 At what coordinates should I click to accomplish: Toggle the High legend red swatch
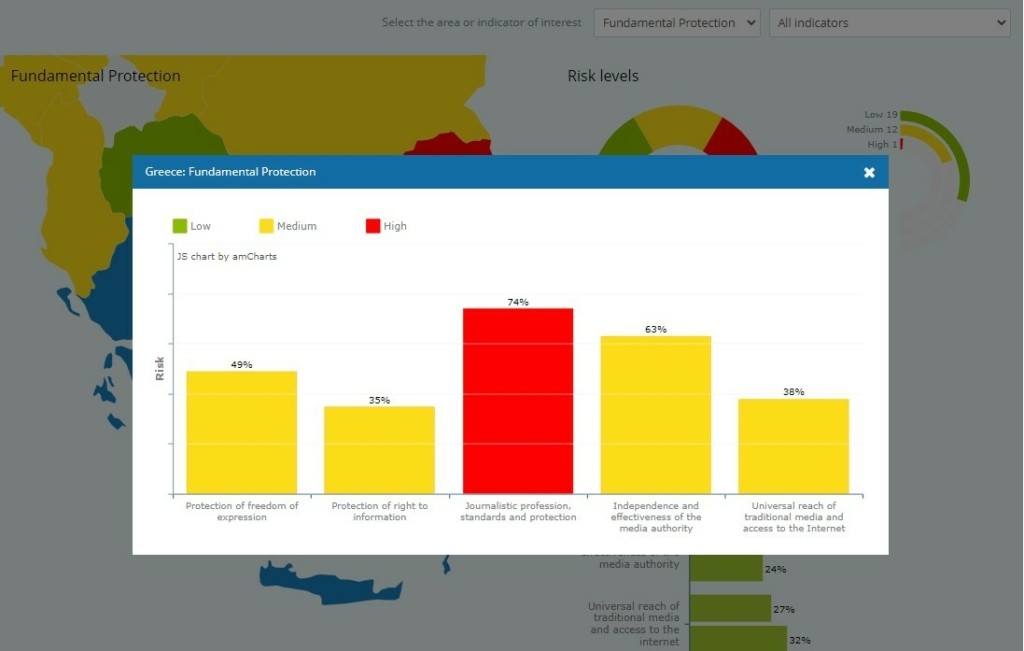pos(373,226)
